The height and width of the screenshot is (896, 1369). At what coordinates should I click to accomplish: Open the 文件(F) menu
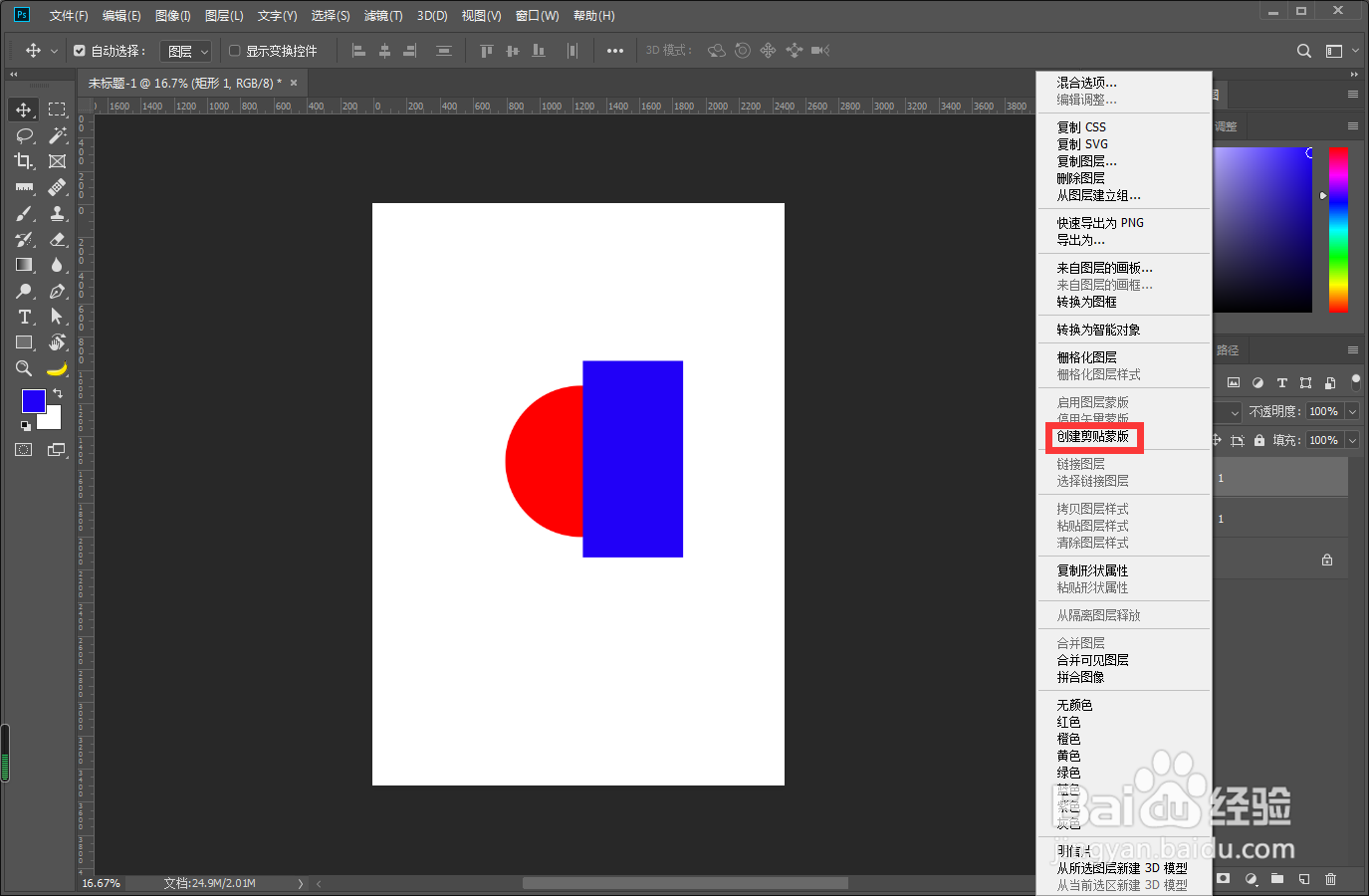(69, 16)
